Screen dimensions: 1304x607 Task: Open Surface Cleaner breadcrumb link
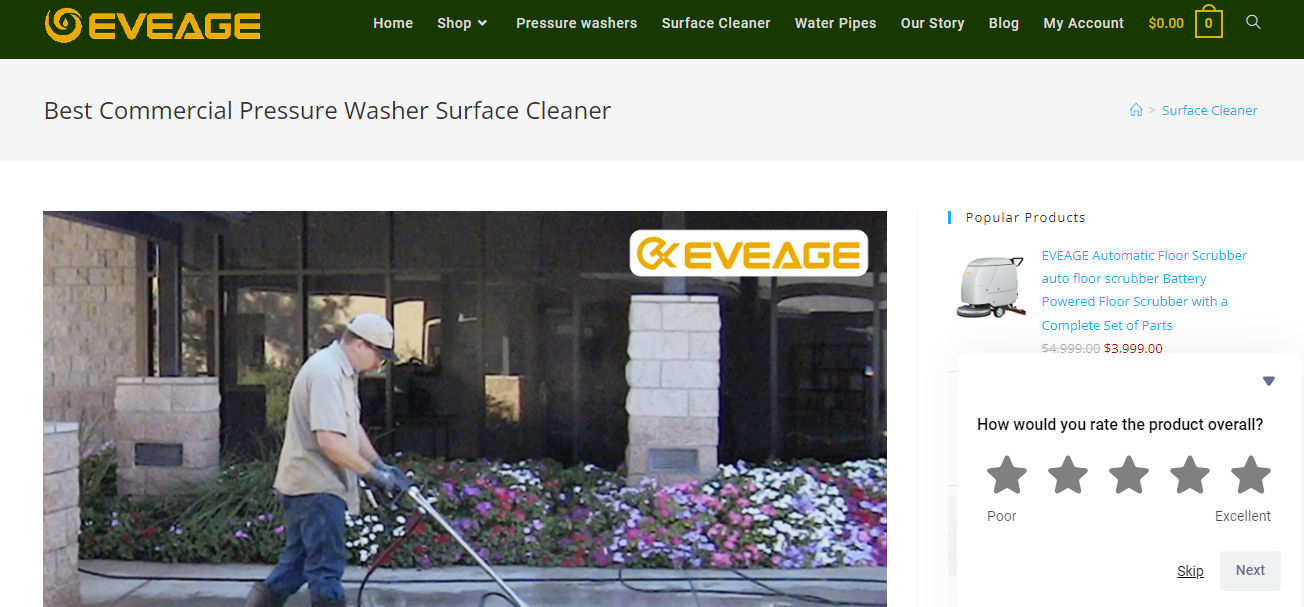tap(1210, 110)
